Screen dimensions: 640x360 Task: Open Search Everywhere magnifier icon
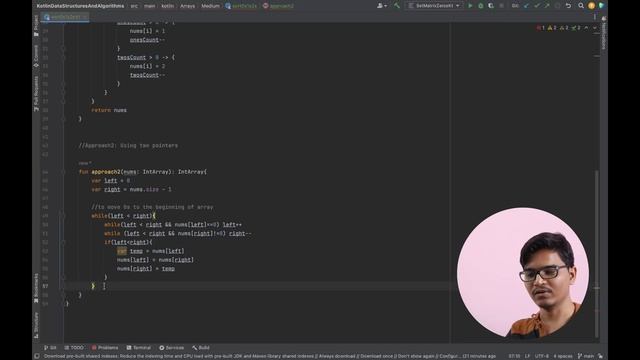(581, 6)
